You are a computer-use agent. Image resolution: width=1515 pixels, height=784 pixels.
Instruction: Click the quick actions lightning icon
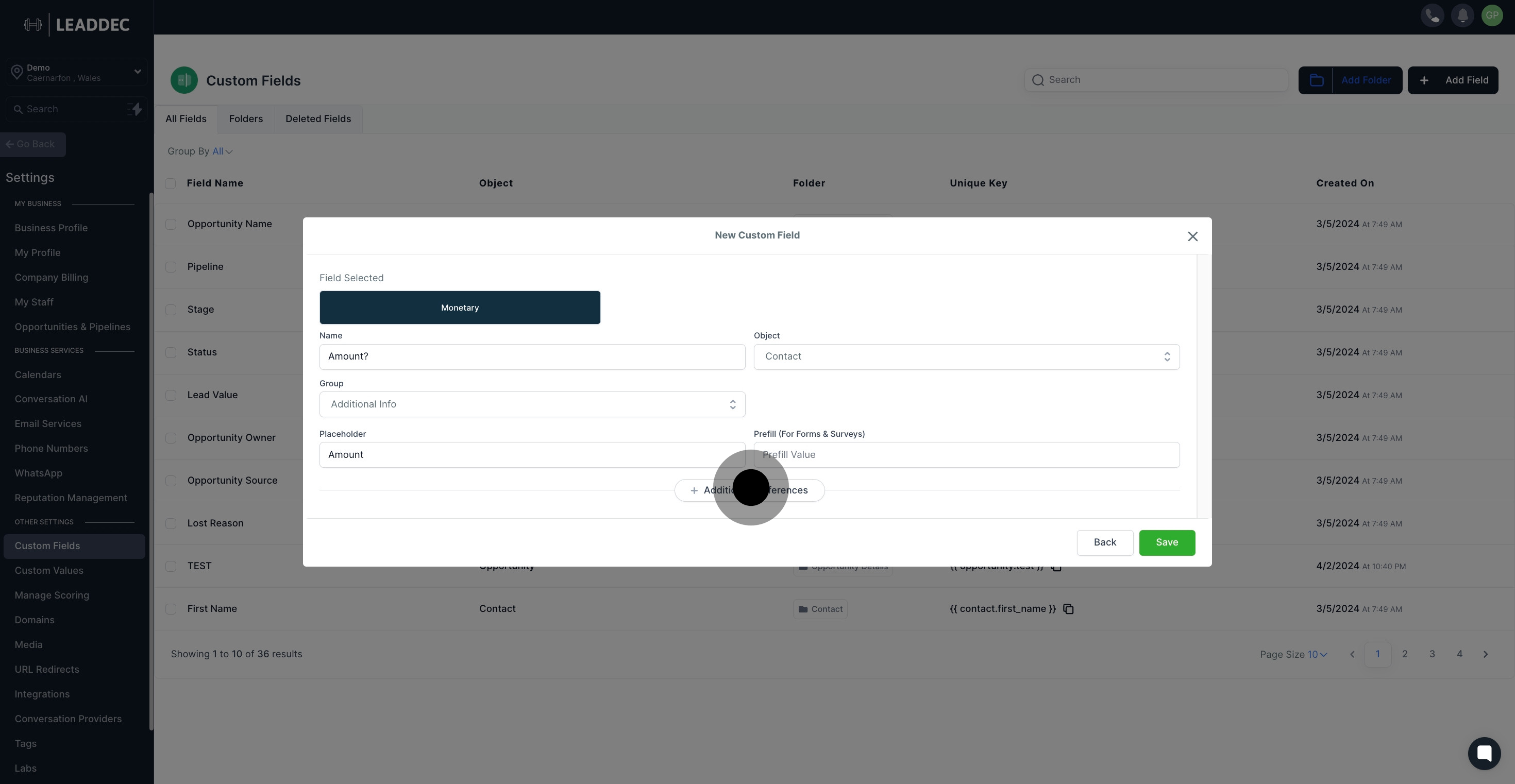coord(134,109)
